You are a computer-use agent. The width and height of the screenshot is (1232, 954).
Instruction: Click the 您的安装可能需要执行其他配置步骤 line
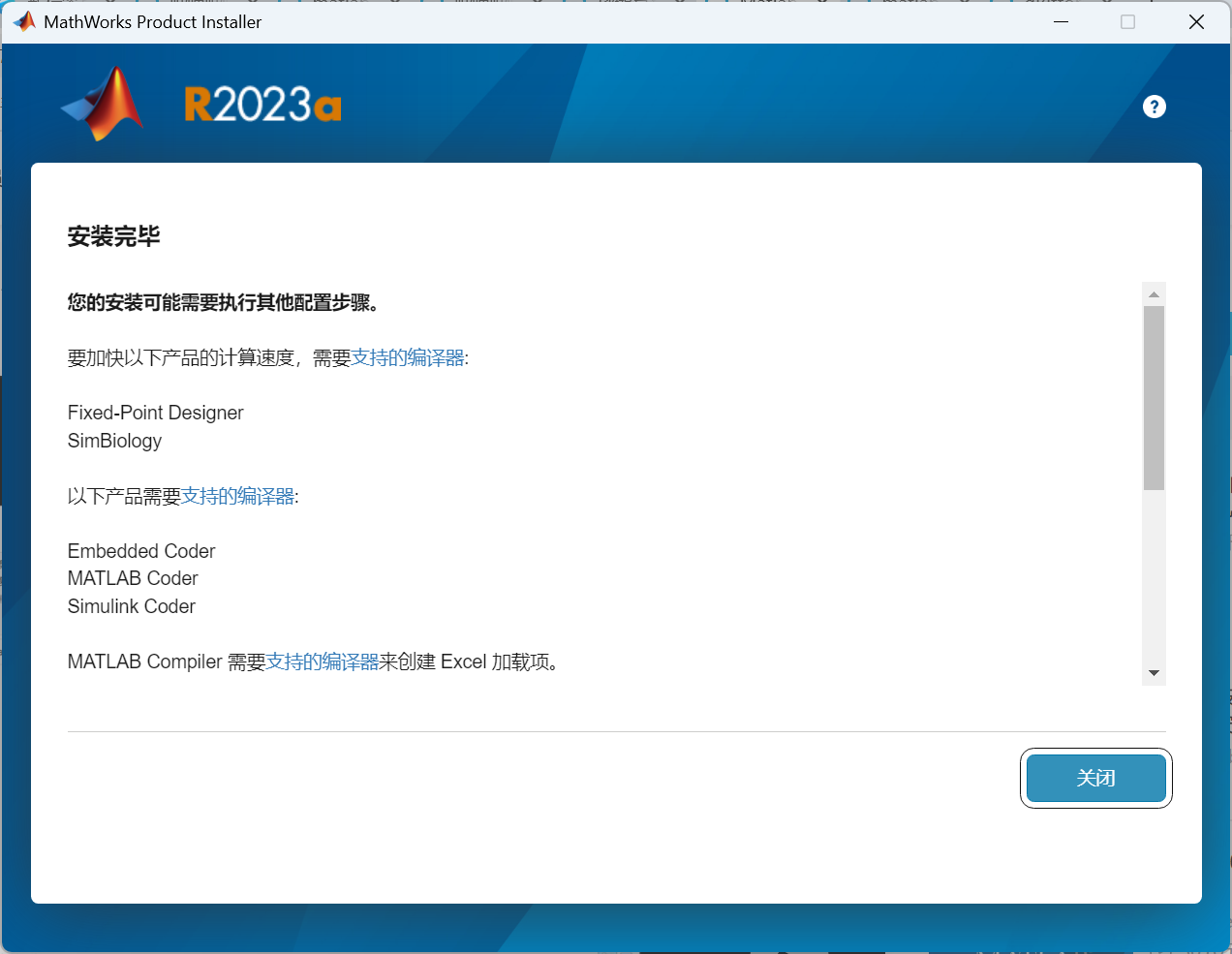[x=223, y=303]
